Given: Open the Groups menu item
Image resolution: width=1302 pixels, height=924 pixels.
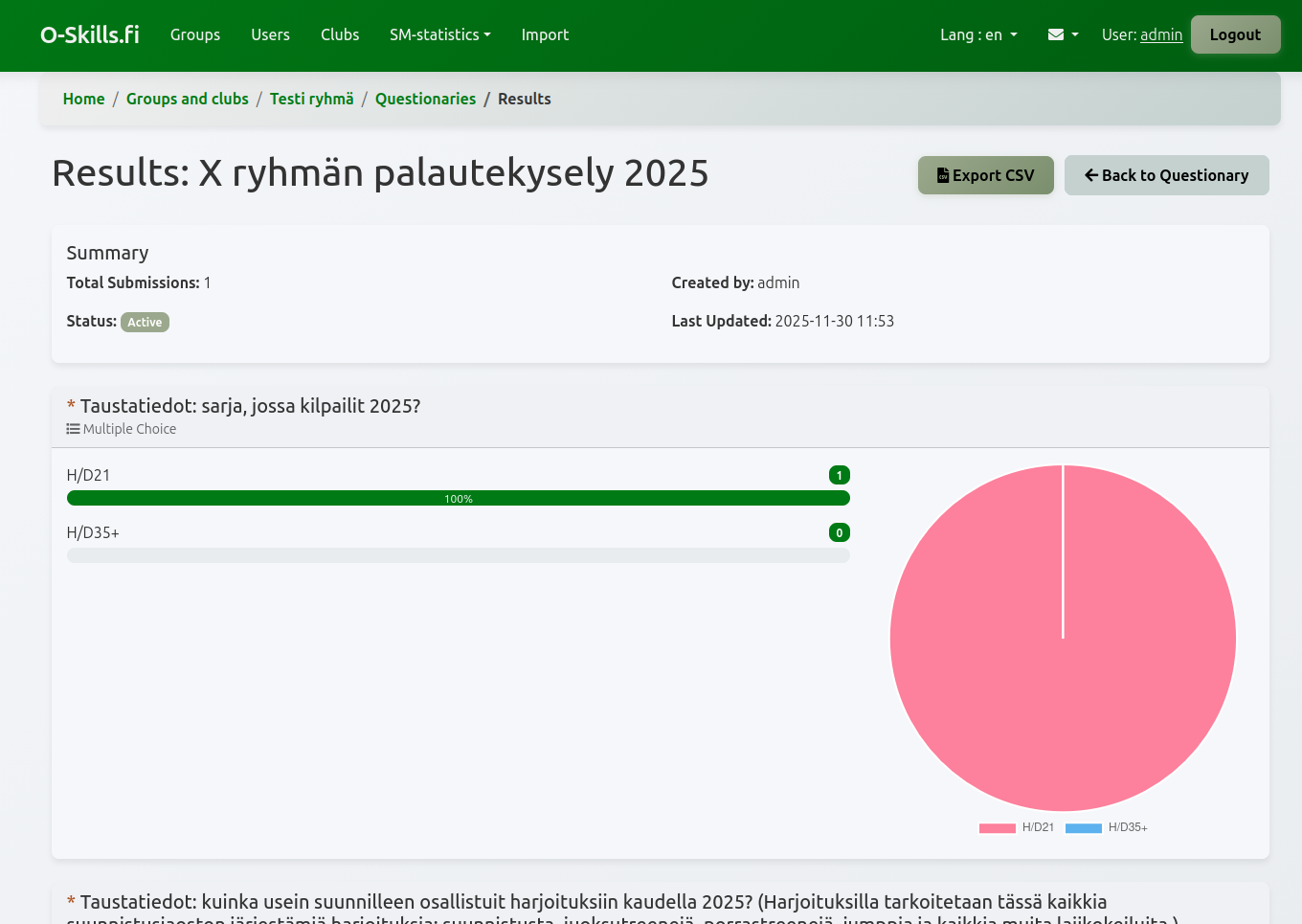Looking at the screenshot, I should point(194,34).
